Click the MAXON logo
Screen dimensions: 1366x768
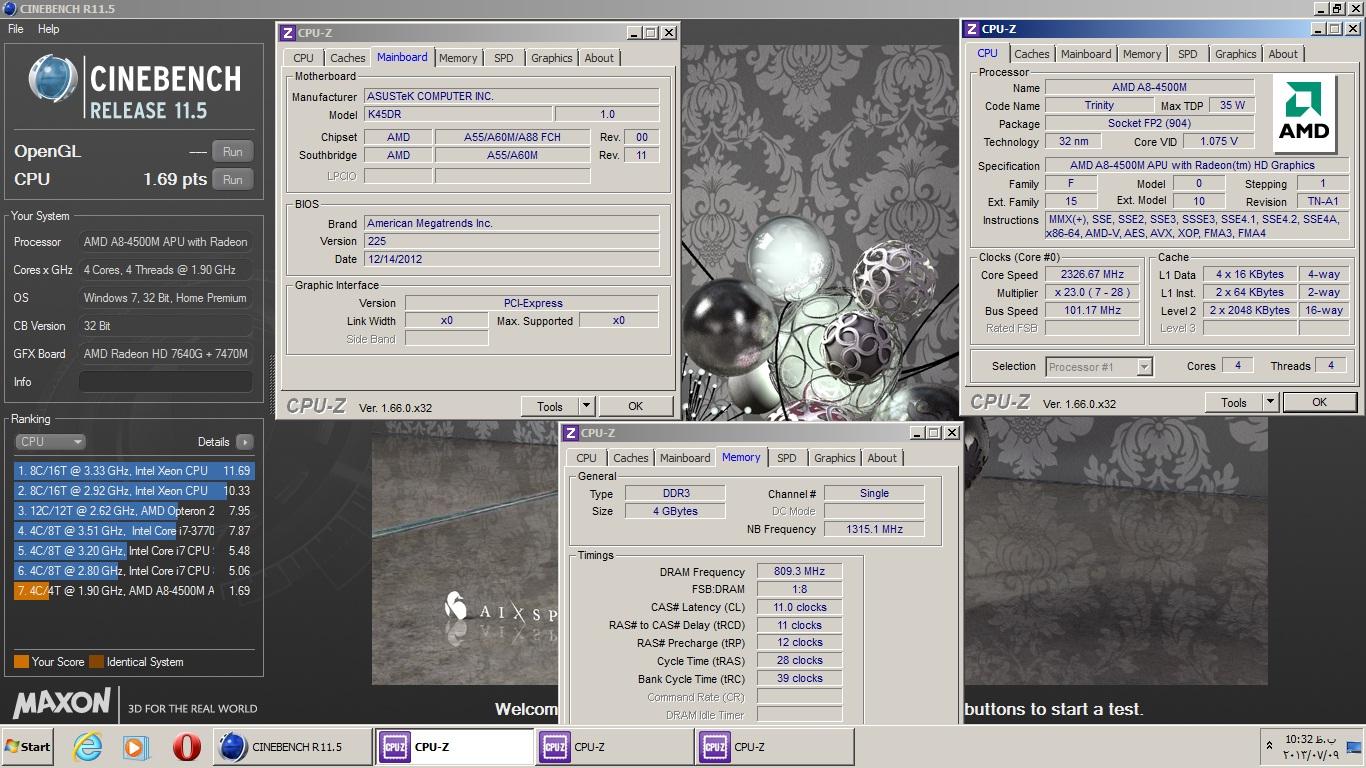click(x=62, y=703)
